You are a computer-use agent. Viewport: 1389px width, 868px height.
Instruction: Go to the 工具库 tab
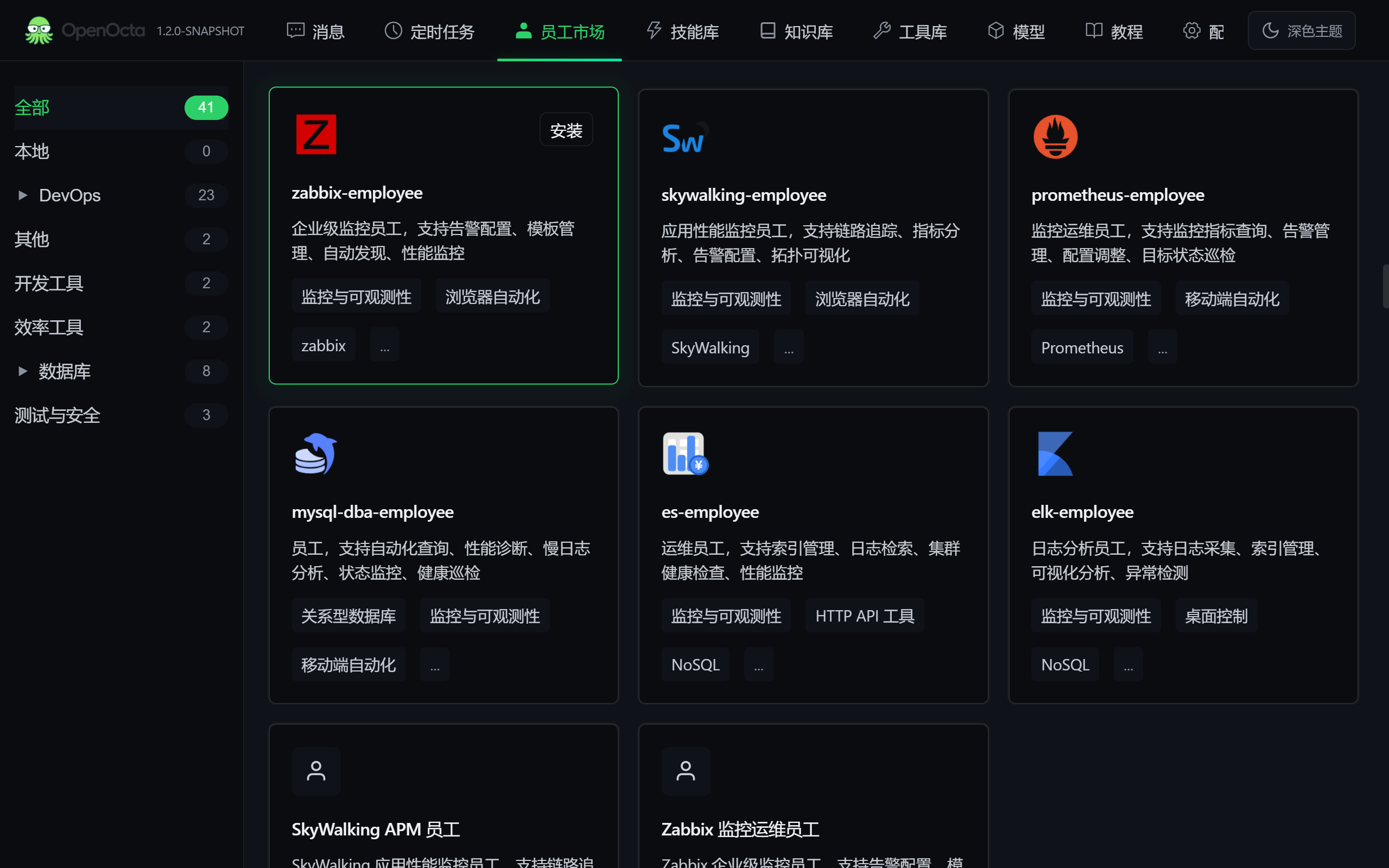910,31
